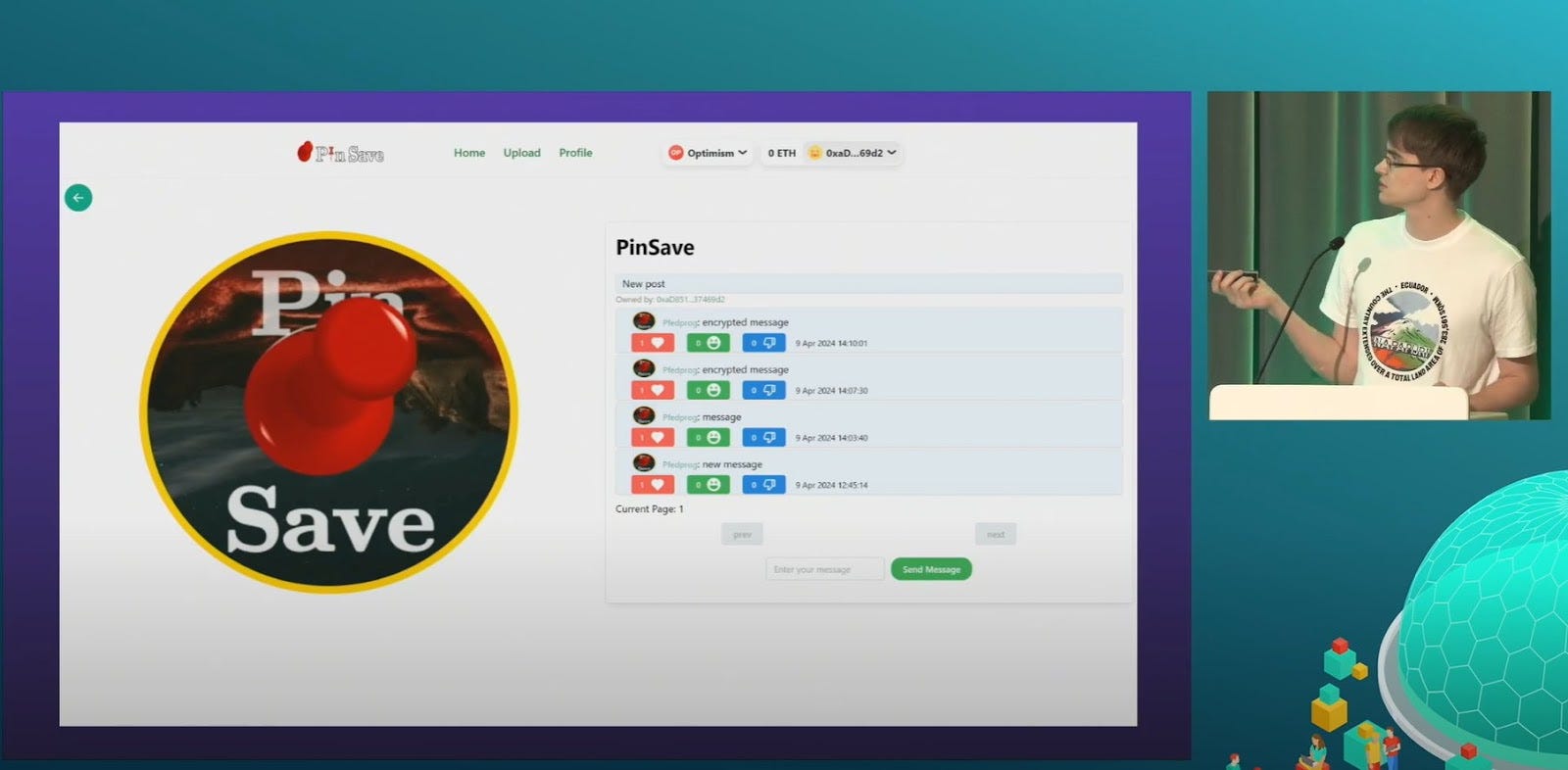1568x770 pixels.
Task: Click the 'New post' title bar
Action: tap(869, 283)
